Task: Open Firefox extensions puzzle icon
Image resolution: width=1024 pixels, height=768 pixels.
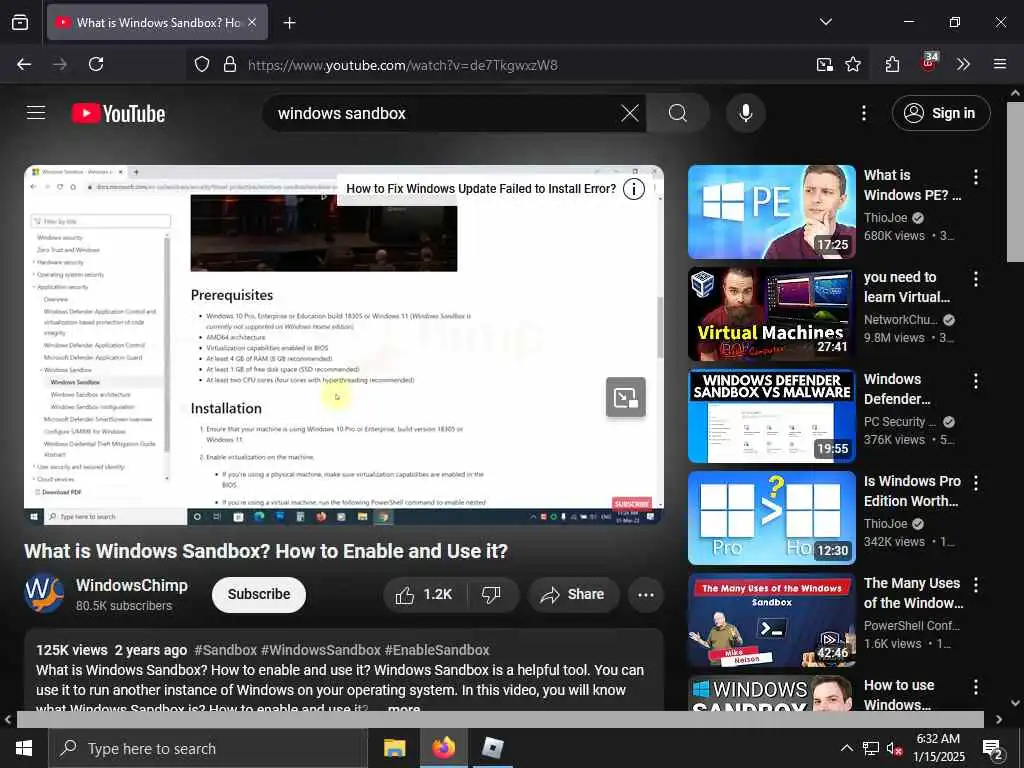Action: (x=892, y=64)
